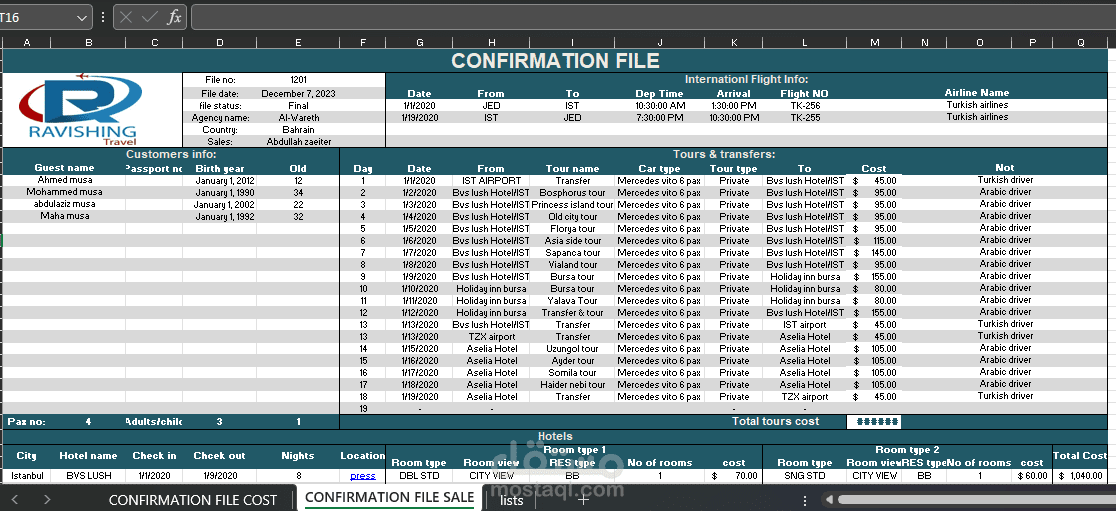Select guest name 'abdulaziz musa'

click(x=65, y=204)
